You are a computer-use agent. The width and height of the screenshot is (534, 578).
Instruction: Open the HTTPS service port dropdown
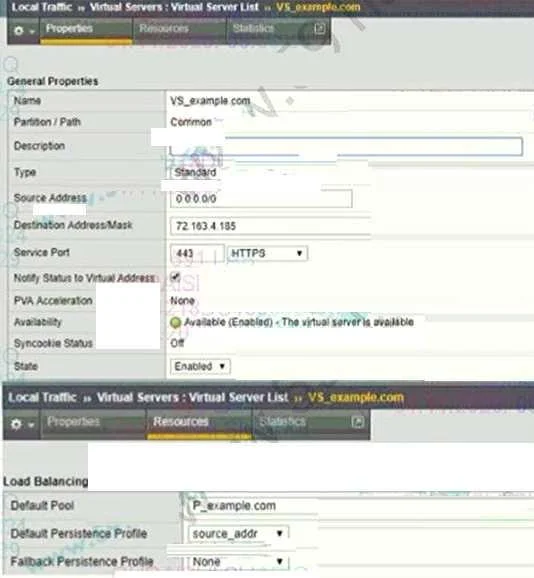point(268,253)
